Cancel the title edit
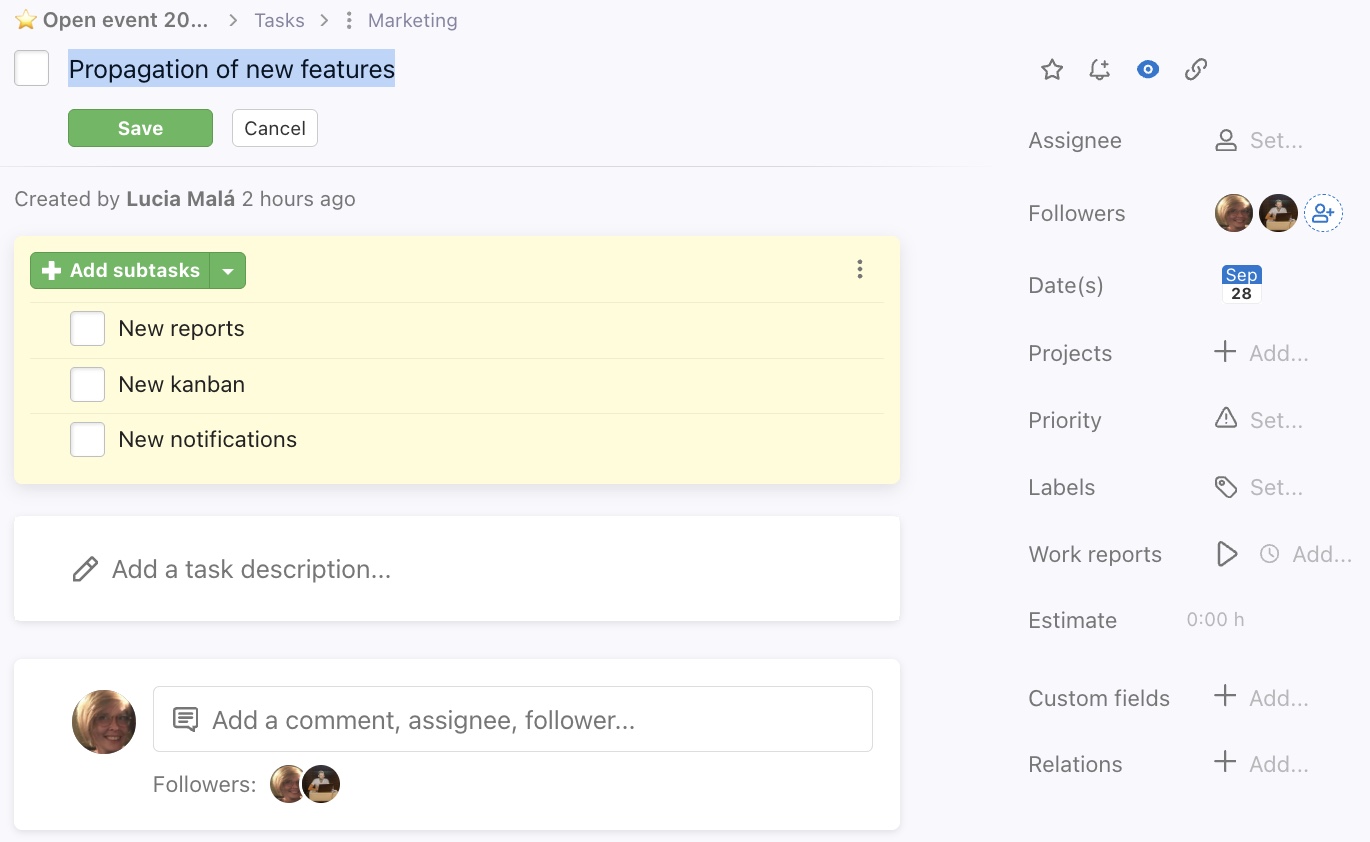The height and width of the screenshot is (842, 1370). [275, 128]
